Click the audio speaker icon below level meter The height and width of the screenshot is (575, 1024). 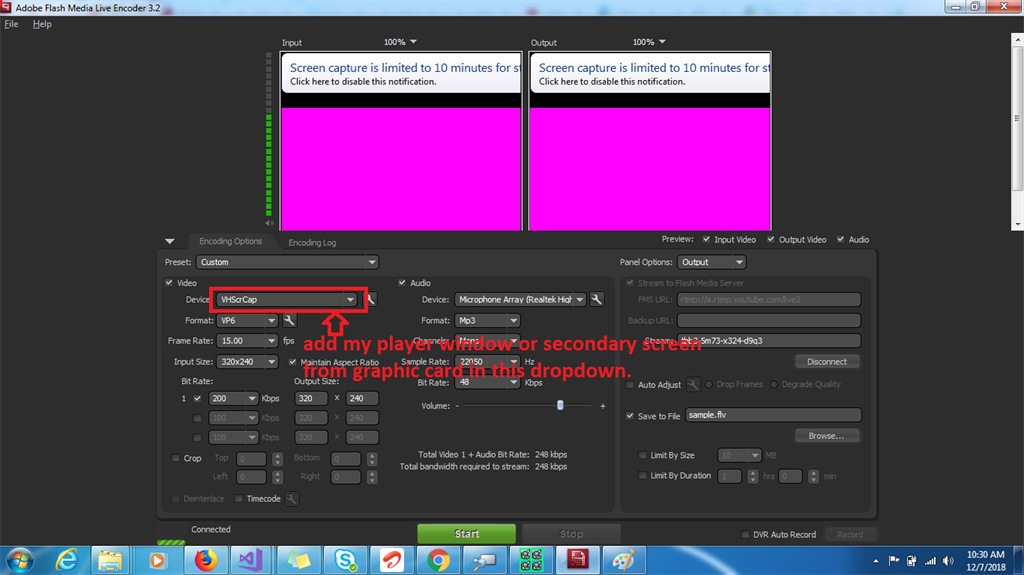pos(269,223)
